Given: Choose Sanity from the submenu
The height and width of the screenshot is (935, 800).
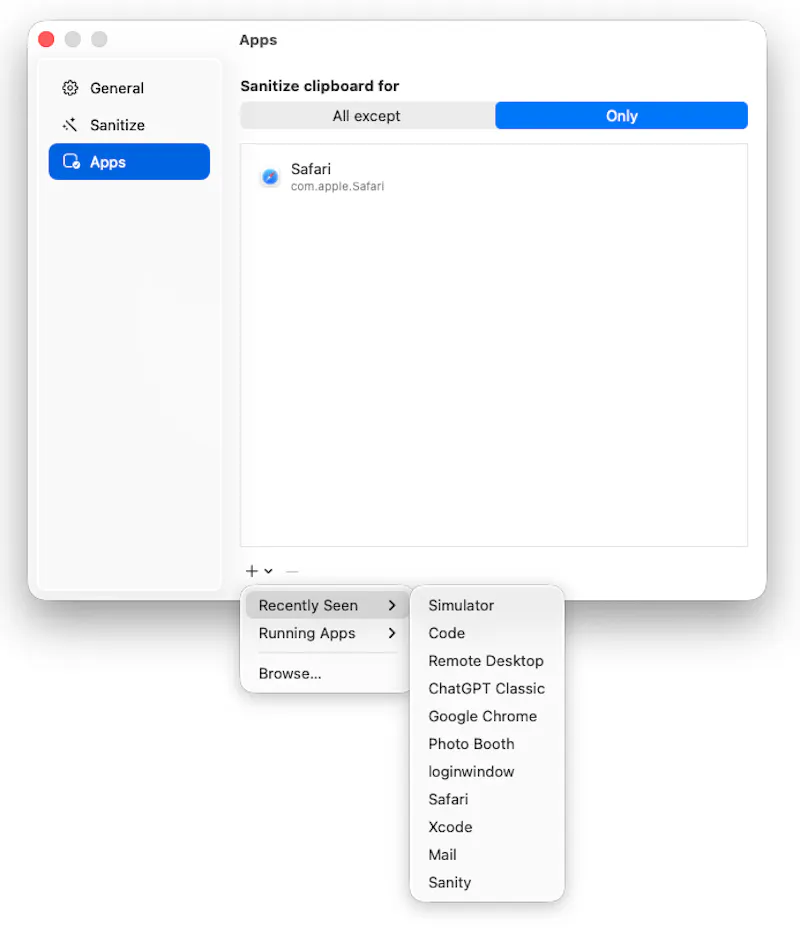Looking at the screenshot, I should click(x=487, y=883).
